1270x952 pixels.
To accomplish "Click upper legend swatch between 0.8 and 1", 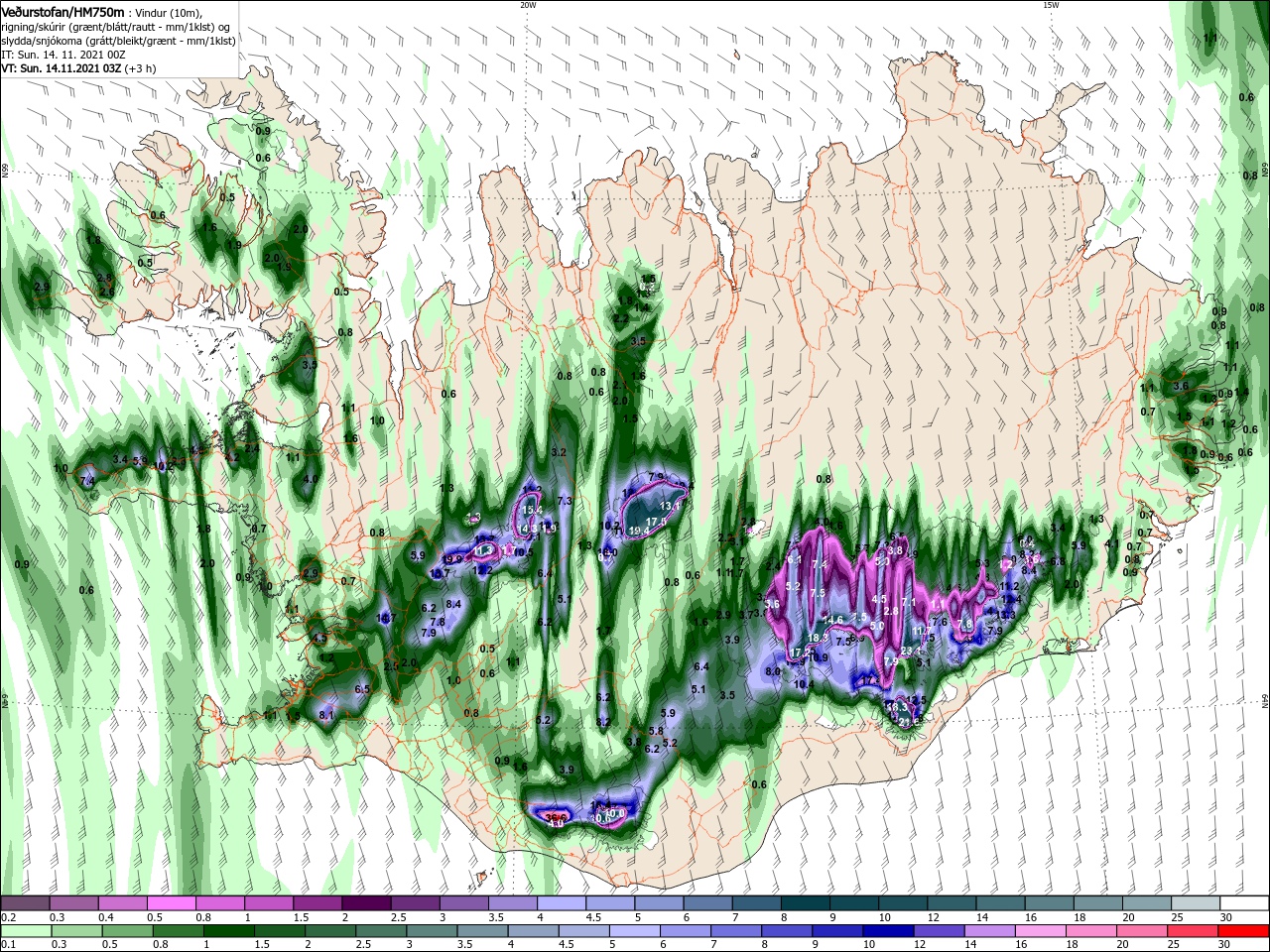I will 220,903.
